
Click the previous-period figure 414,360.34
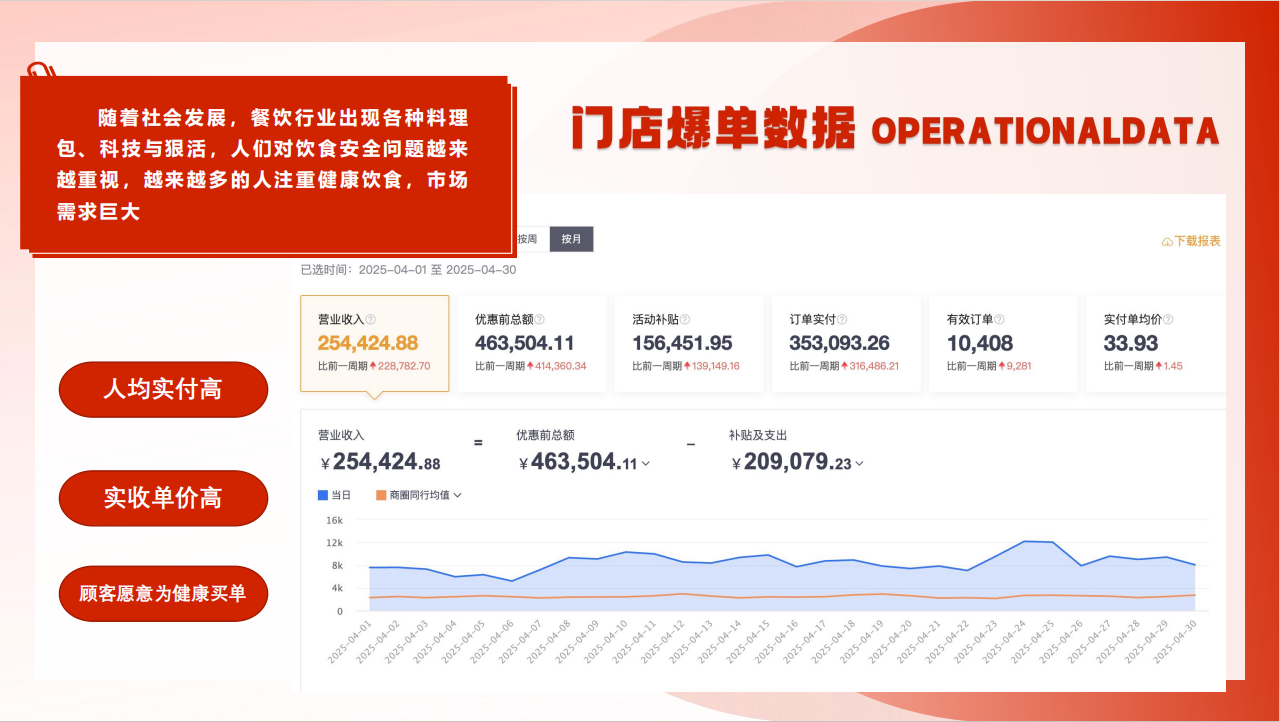coord(561,366)
